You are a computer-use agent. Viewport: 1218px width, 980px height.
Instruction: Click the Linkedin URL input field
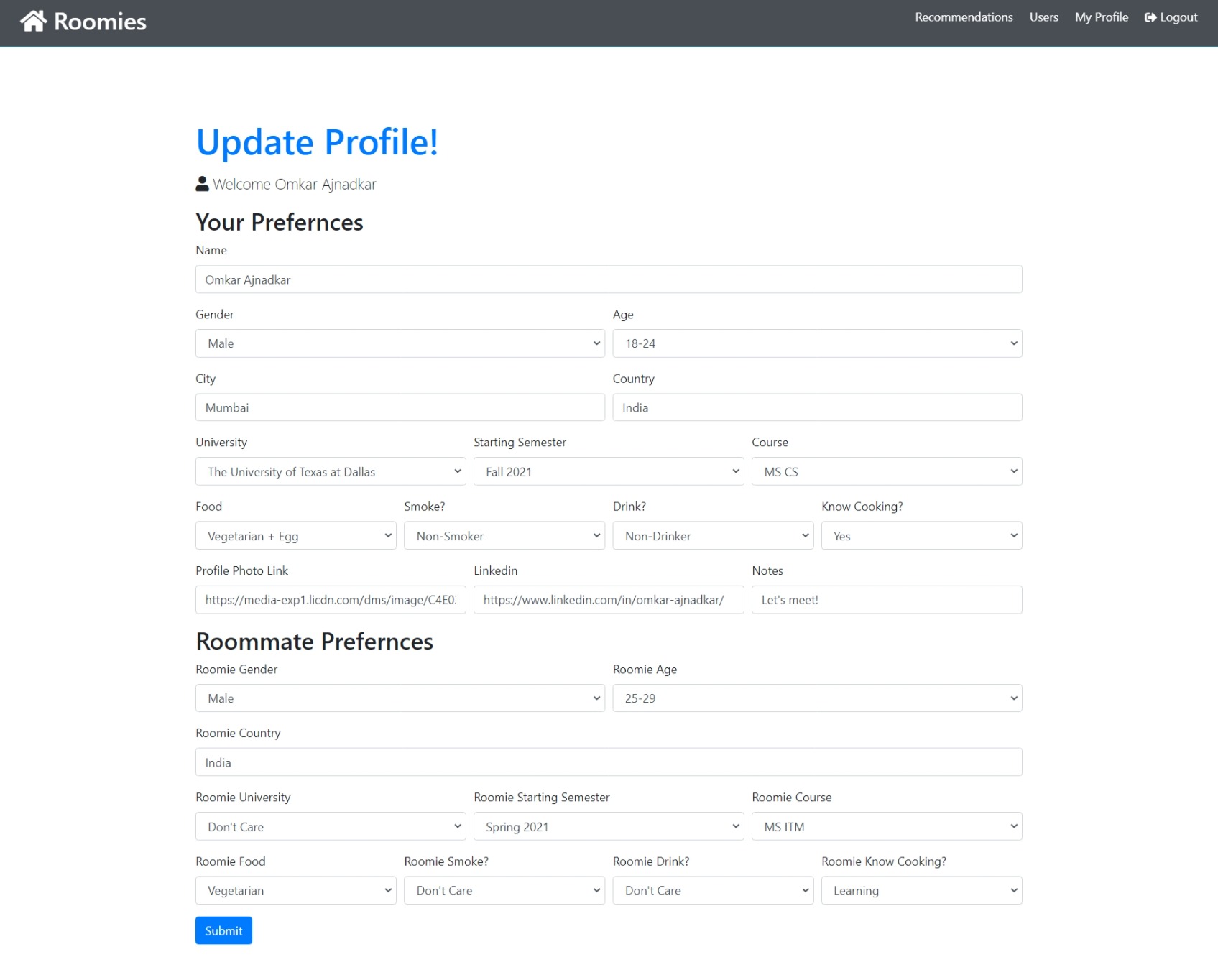point(609,600)
